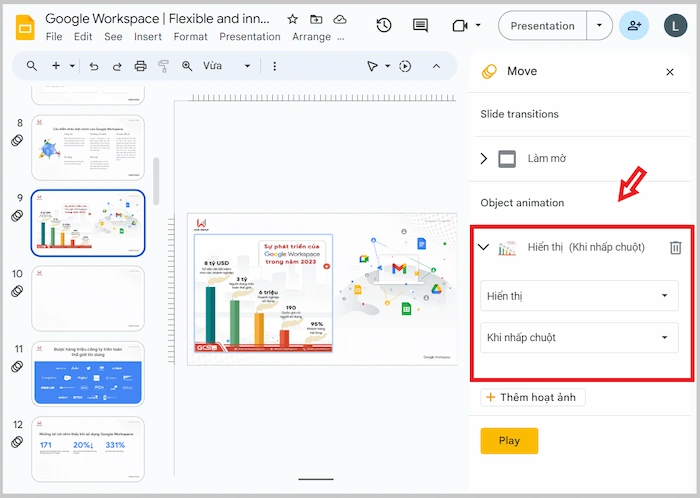This screenshot has width=700, height=498.
Task: Select blank slide 10 thumbnail
Action: coord(88,298)
